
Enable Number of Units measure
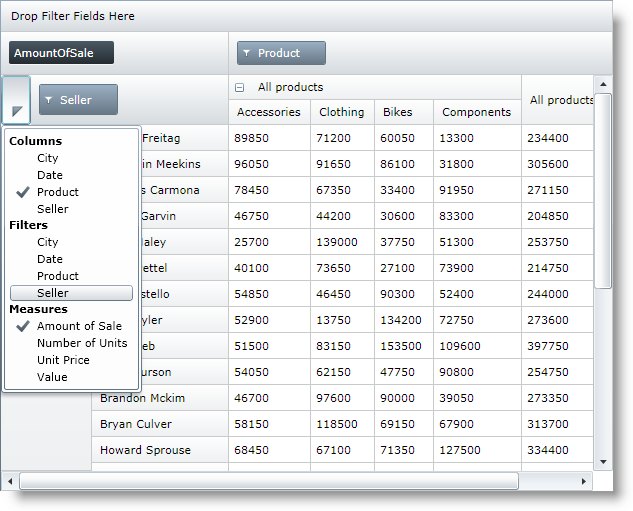tap(81, 343)
